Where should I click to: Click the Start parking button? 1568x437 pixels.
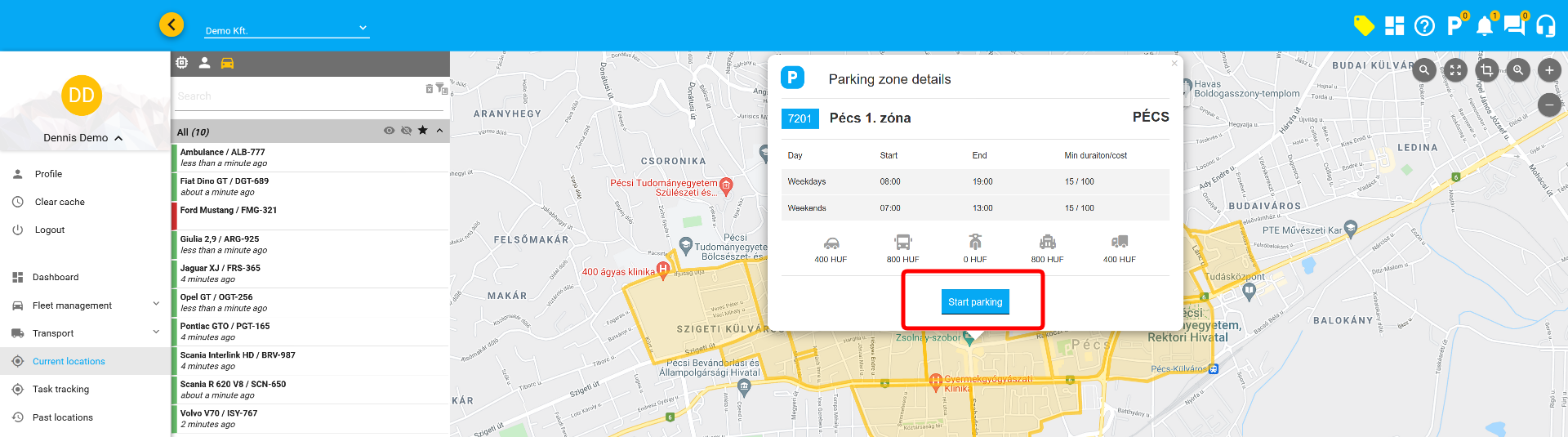point(975,302)
